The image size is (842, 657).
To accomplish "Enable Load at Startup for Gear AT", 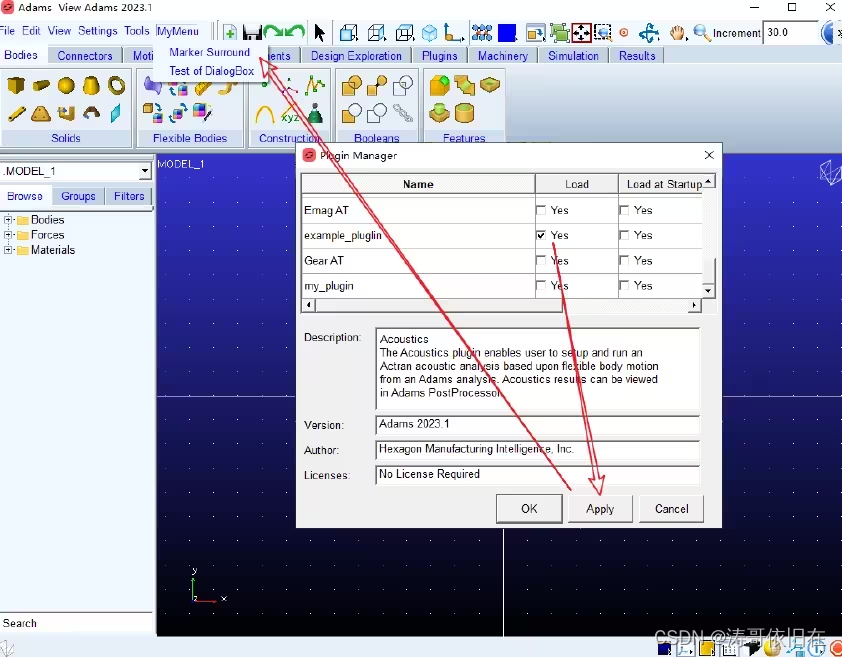I will [x=624, y=261].
